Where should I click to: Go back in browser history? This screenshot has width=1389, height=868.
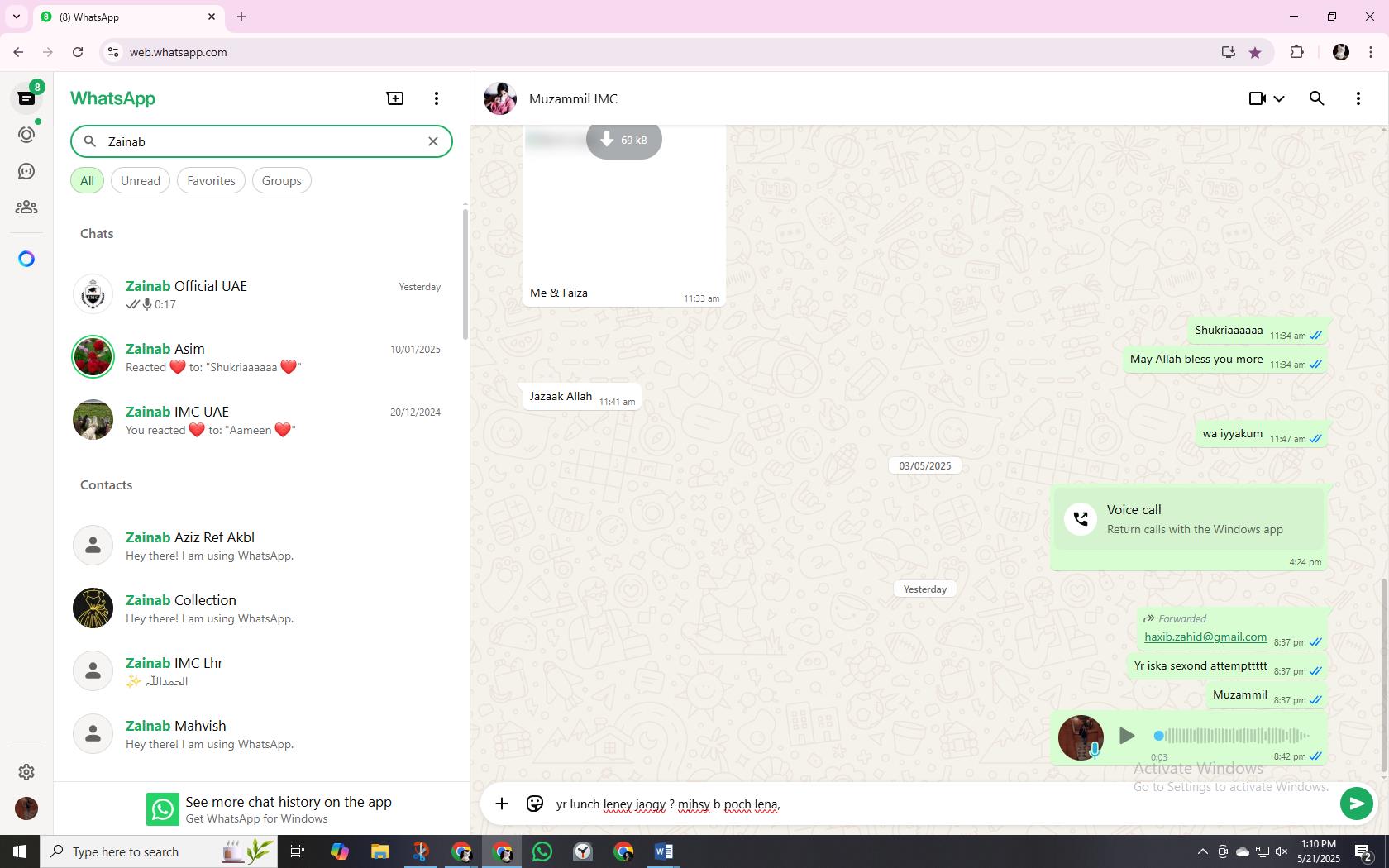(x=18, y=52)
